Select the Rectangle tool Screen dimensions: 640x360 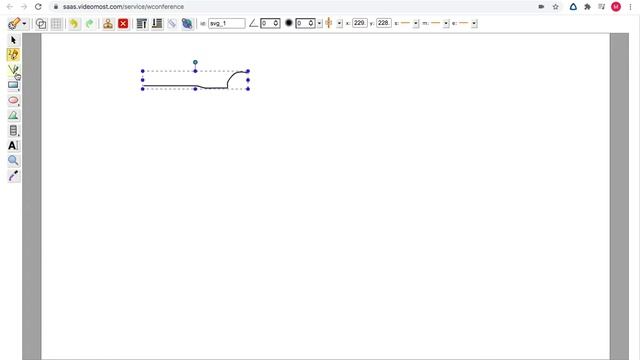[13, 85]
